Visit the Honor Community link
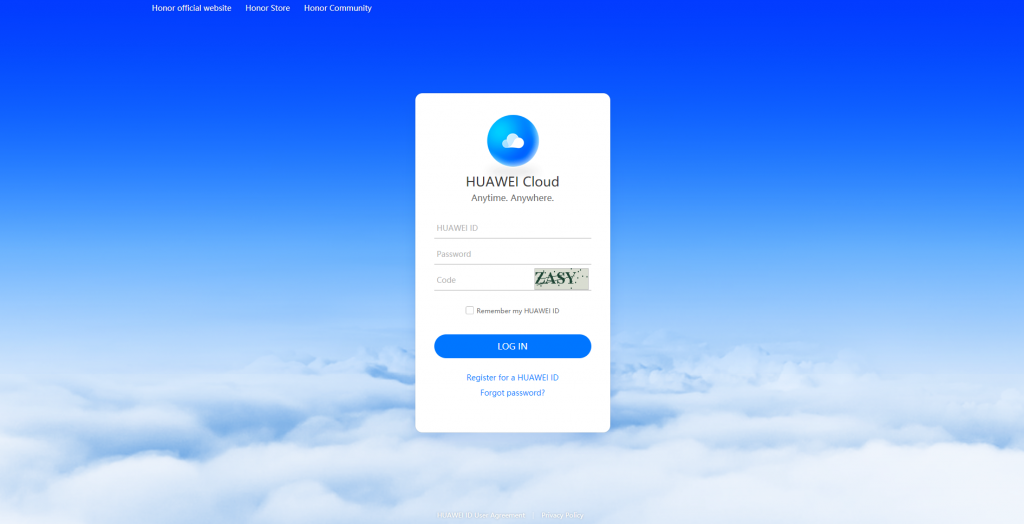 338,8
